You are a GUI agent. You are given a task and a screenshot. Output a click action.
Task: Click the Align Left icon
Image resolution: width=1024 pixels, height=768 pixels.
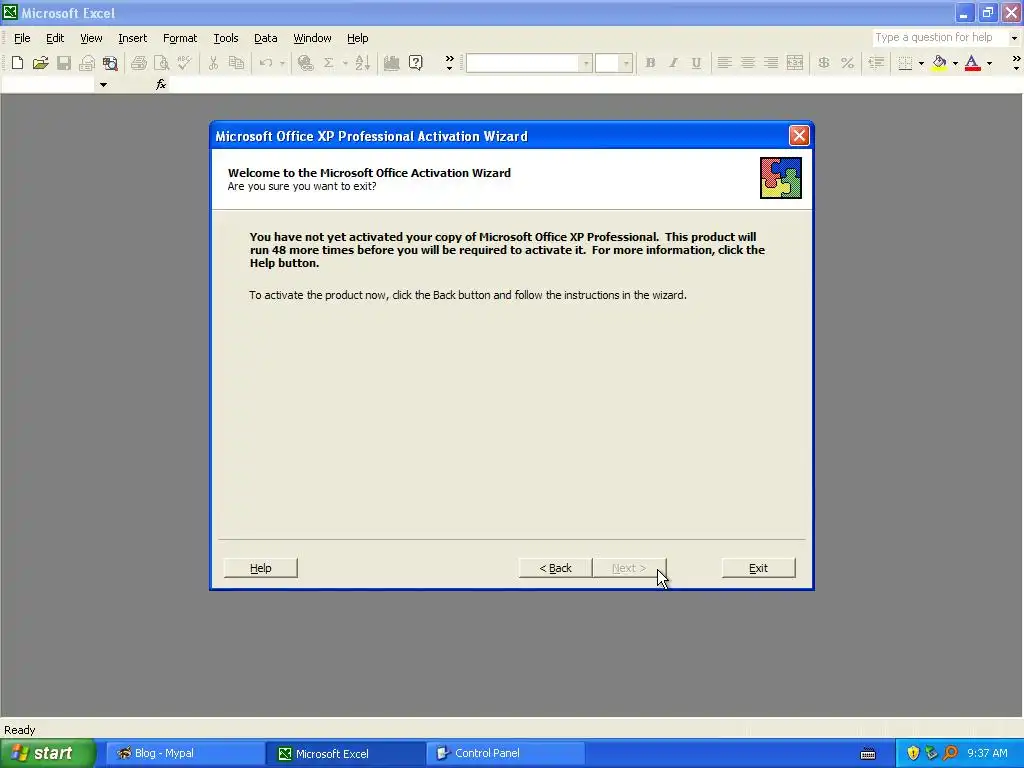[724, 63]
